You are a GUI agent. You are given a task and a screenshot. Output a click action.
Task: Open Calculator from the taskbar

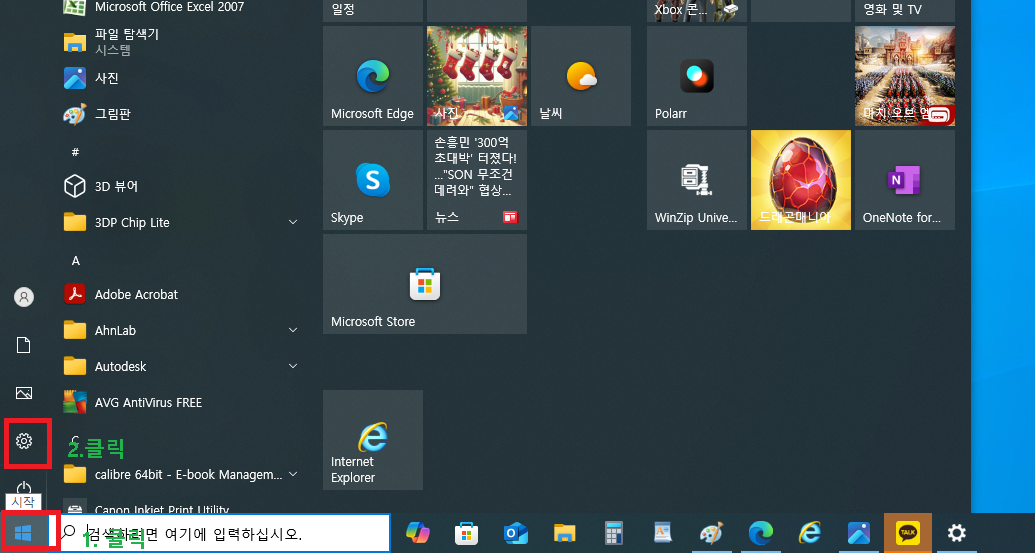(613, 533)
